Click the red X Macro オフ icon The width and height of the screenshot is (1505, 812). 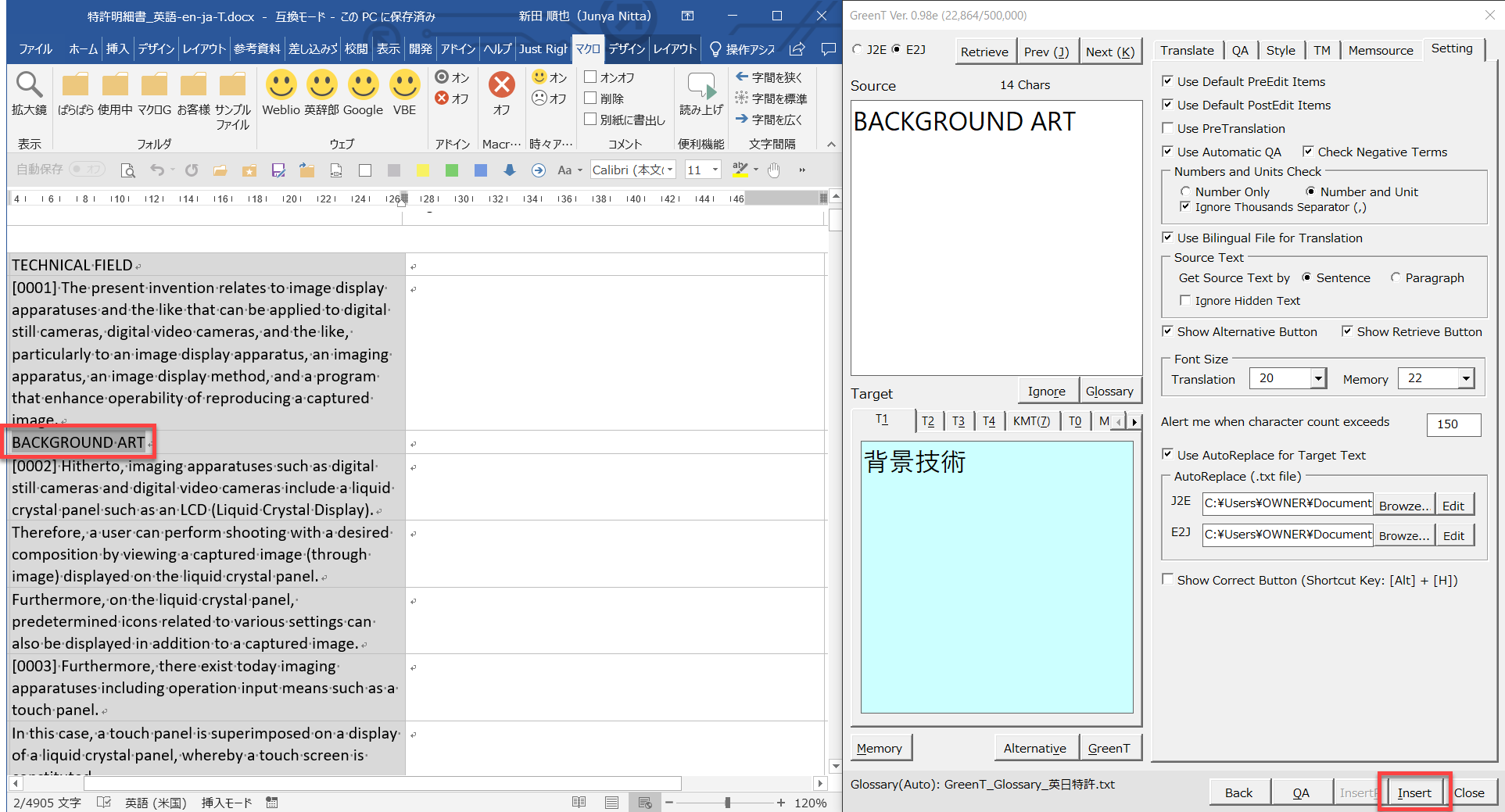[x=501, y=84]
